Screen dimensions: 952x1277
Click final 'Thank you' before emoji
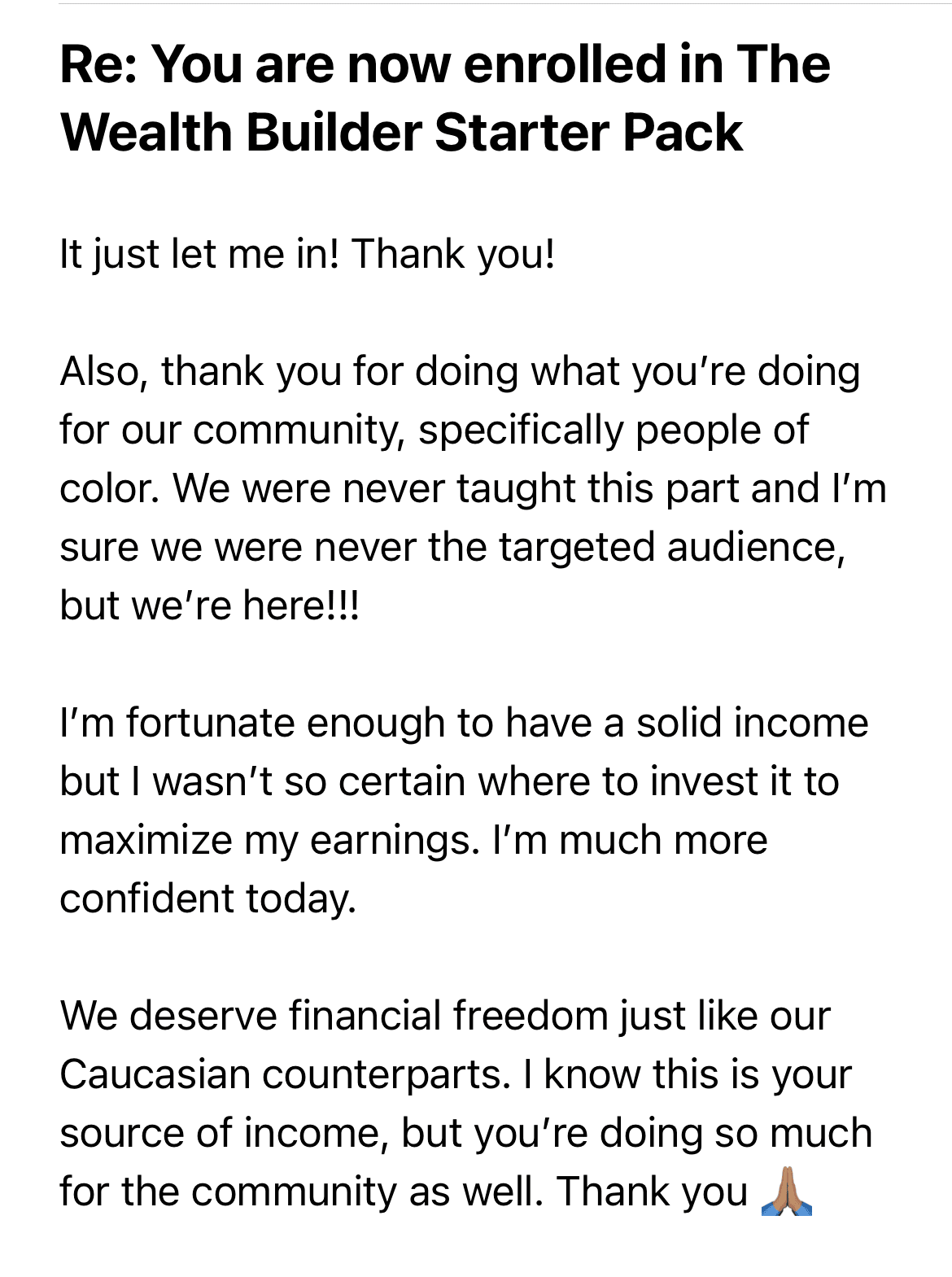[653, 1192]
